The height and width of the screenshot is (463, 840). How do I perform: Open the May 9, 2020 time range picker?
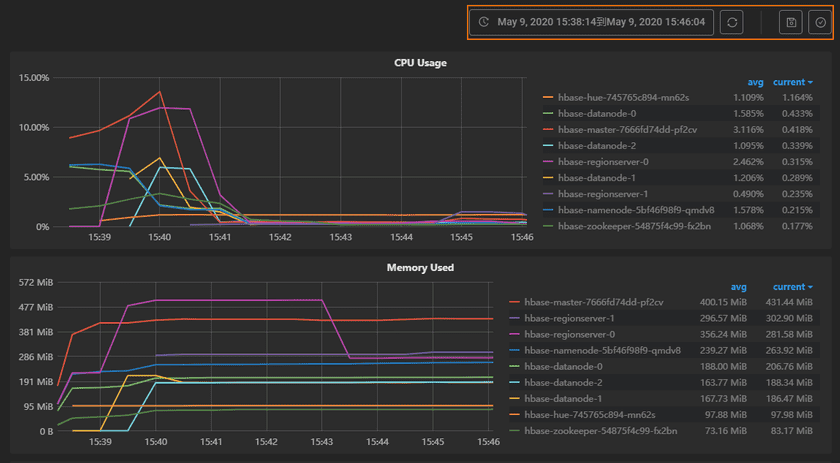click(600, 22)
